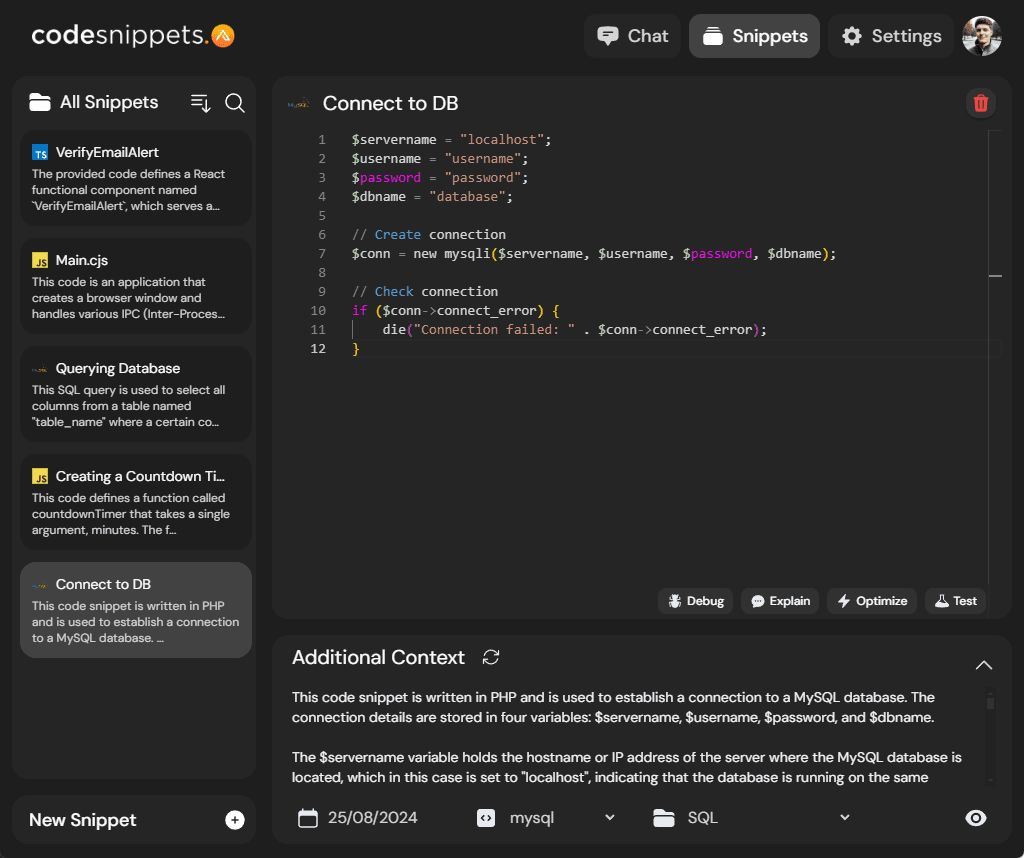Switch to the Snippets tab
Screen dimensions: 1024x858
pyautogui.click(x=754, y=36)
